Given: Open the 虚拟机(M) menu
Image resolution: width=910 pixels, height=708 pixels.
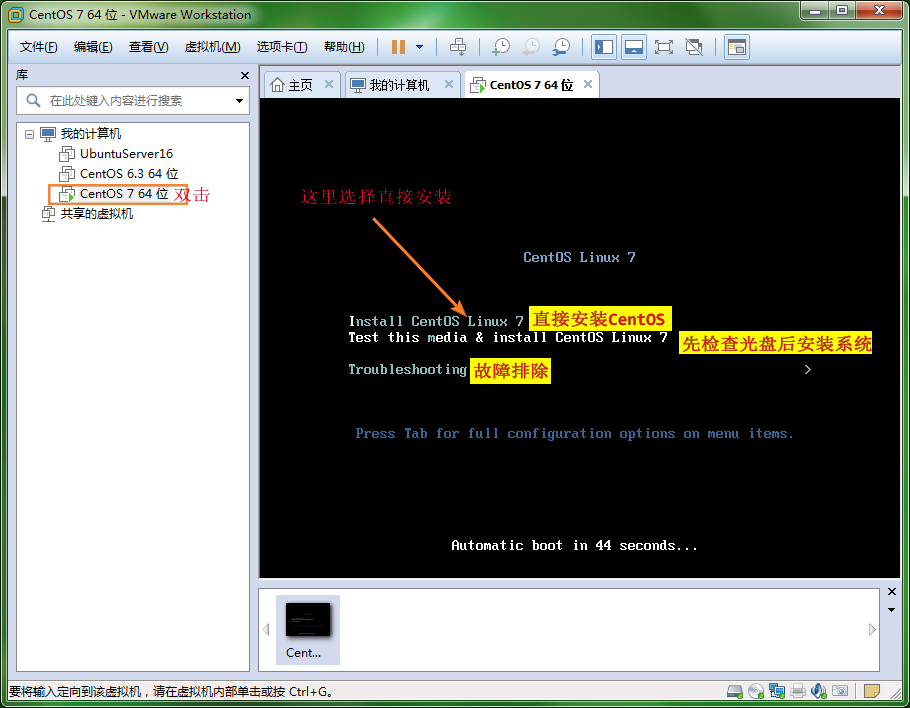Looking at the screenshot, I should click(212, 47).
